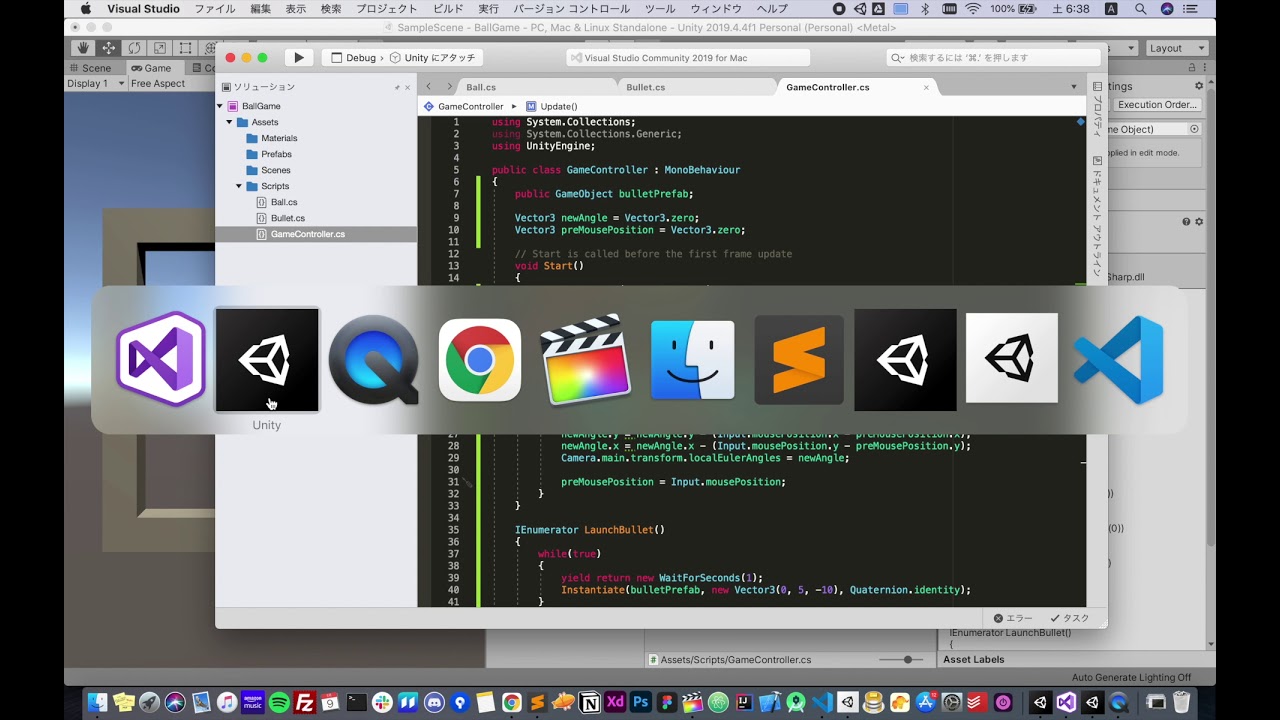Select Sublime Text in app switcher
1280x720 pixels.
799,360
